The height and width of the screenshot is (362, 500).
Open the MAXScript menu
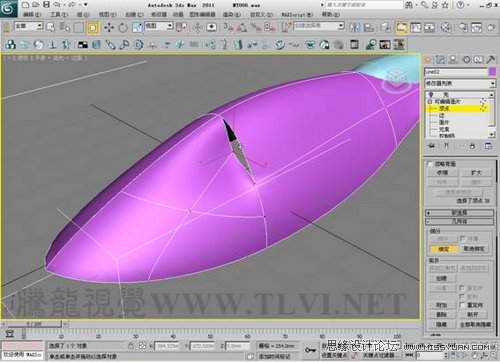coord(297,15)
